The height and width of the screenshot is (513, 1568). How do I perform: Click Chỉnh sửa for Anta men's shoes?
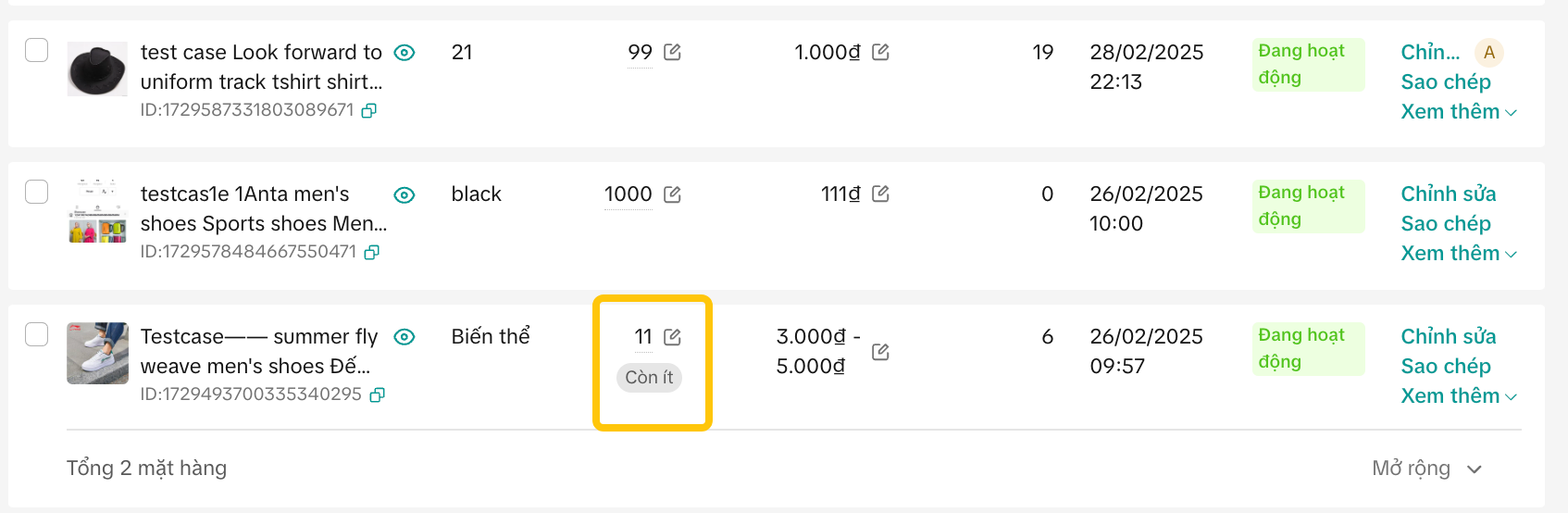coord(1448,194)
